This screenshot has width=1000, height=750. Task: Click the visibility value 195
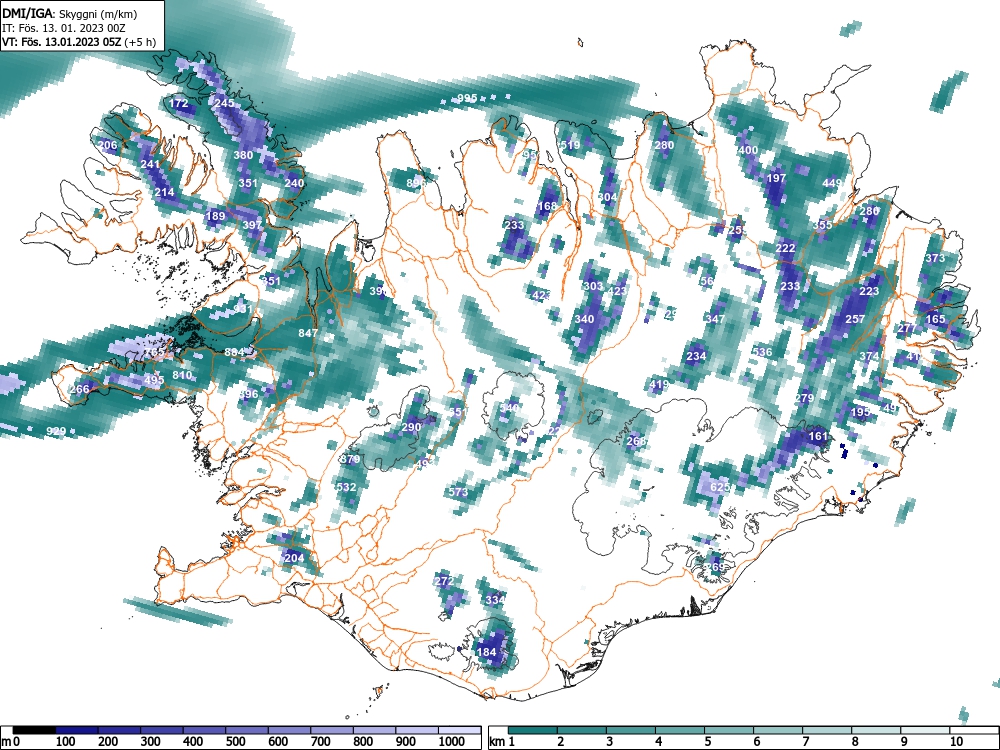(x=860, y=413)
